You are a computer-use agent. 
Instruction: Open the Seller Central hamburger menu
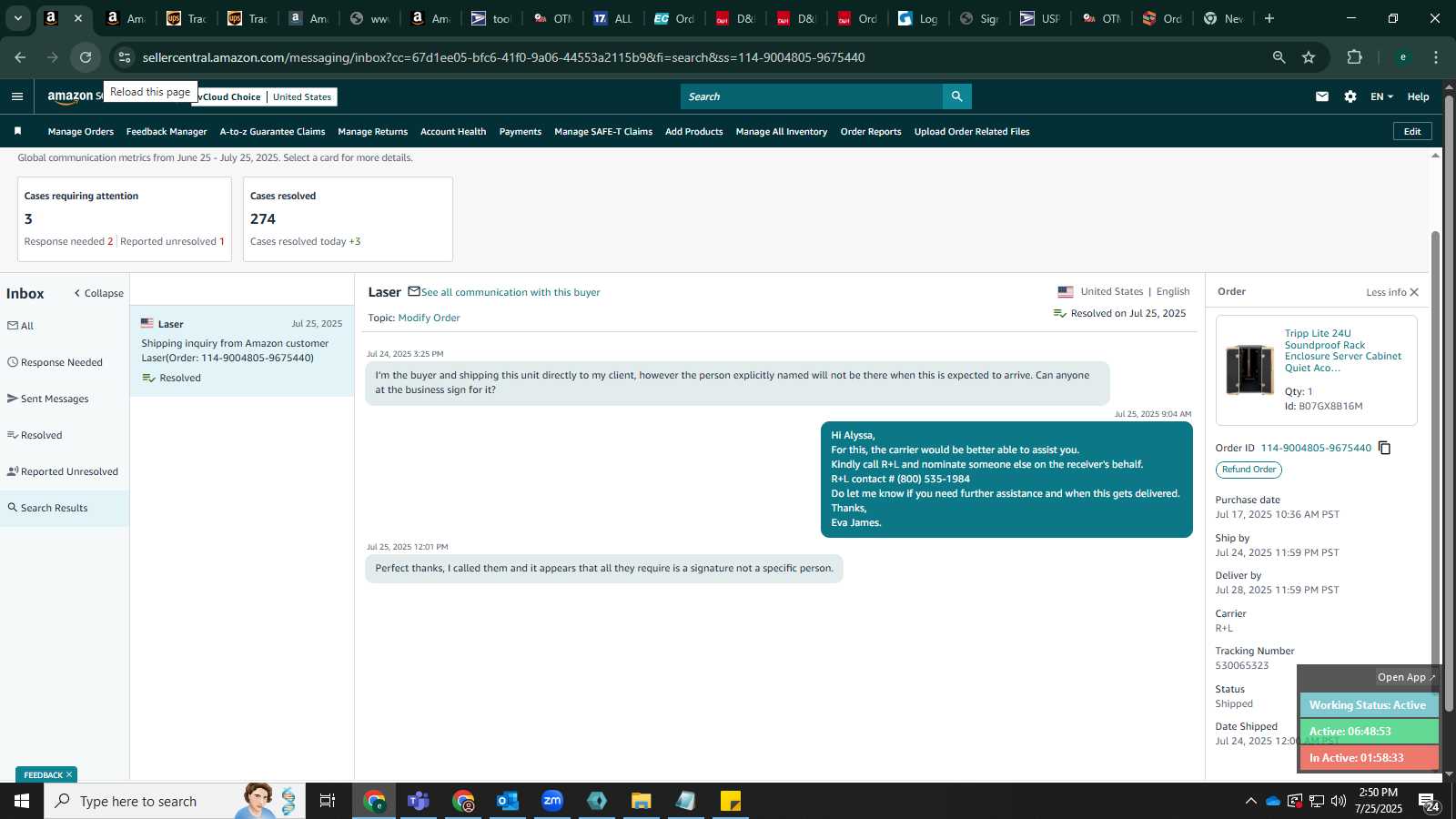[17, 96]
